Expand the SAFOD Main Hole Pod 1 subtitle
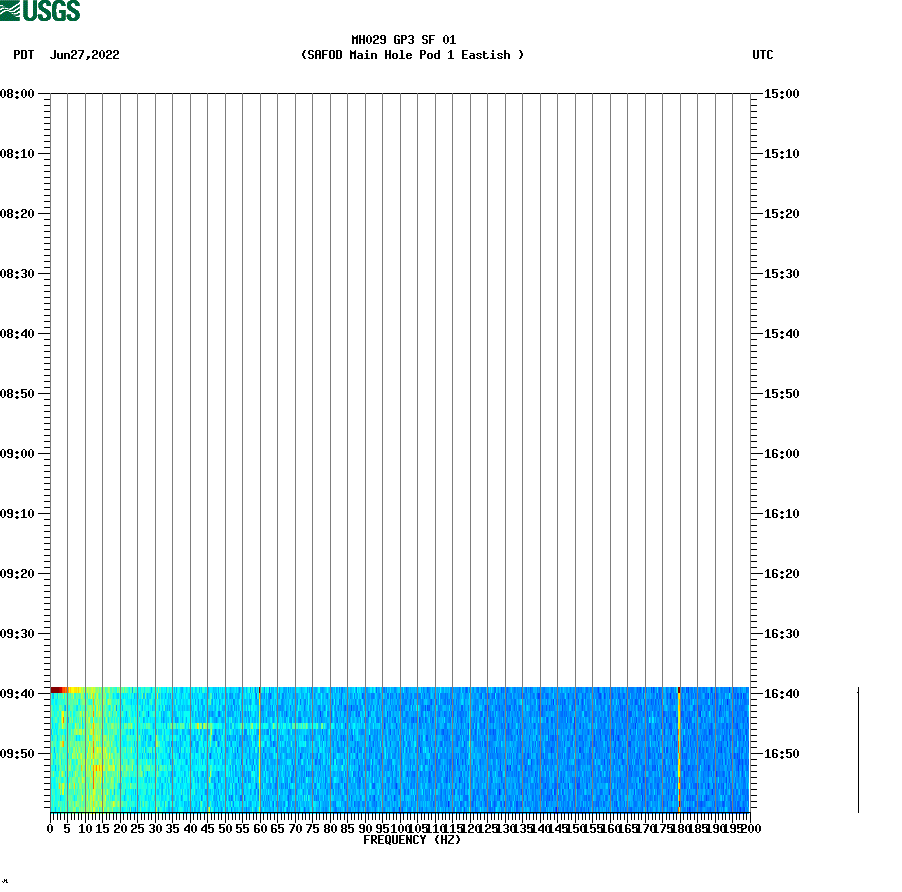 pos(410,55)
